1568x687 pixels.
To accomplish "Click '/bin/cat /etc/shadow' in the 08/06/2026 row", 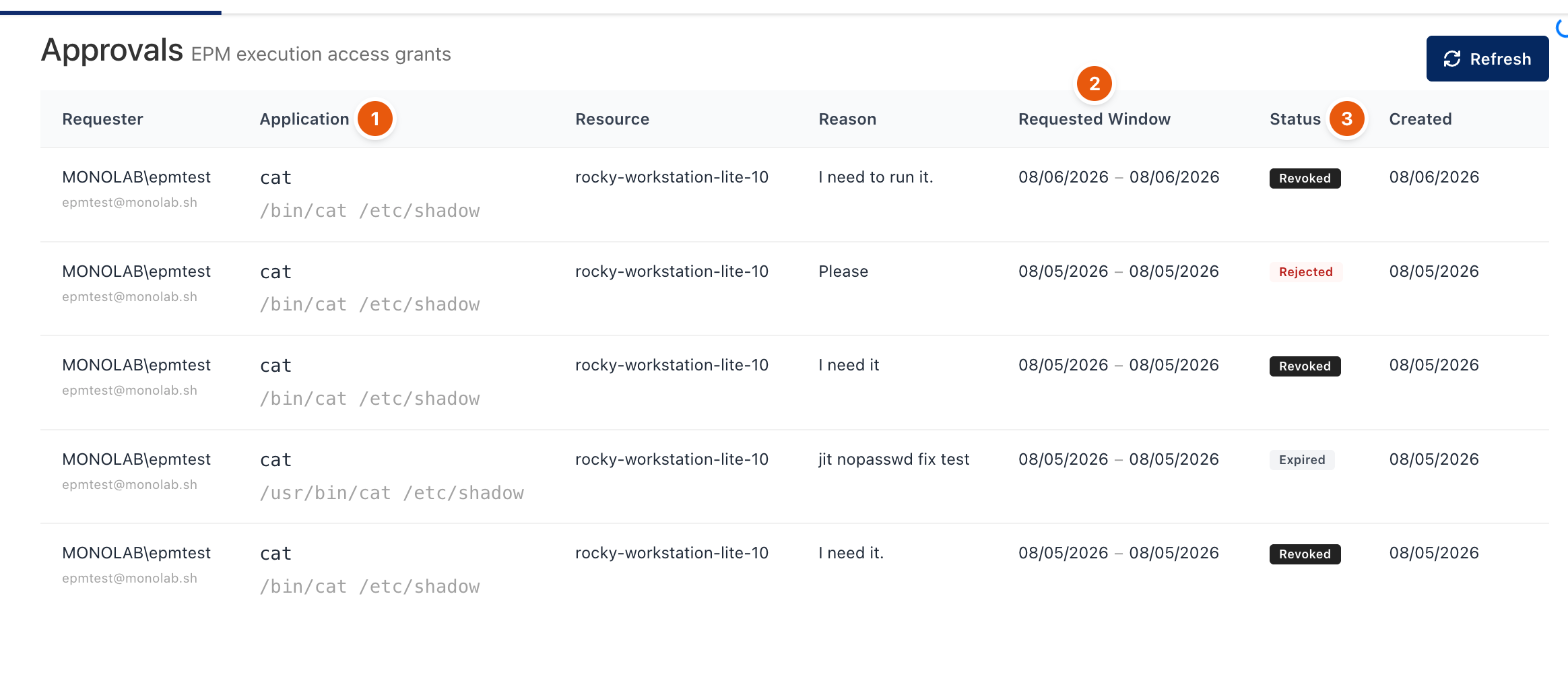I will click(x=370, y=211).
